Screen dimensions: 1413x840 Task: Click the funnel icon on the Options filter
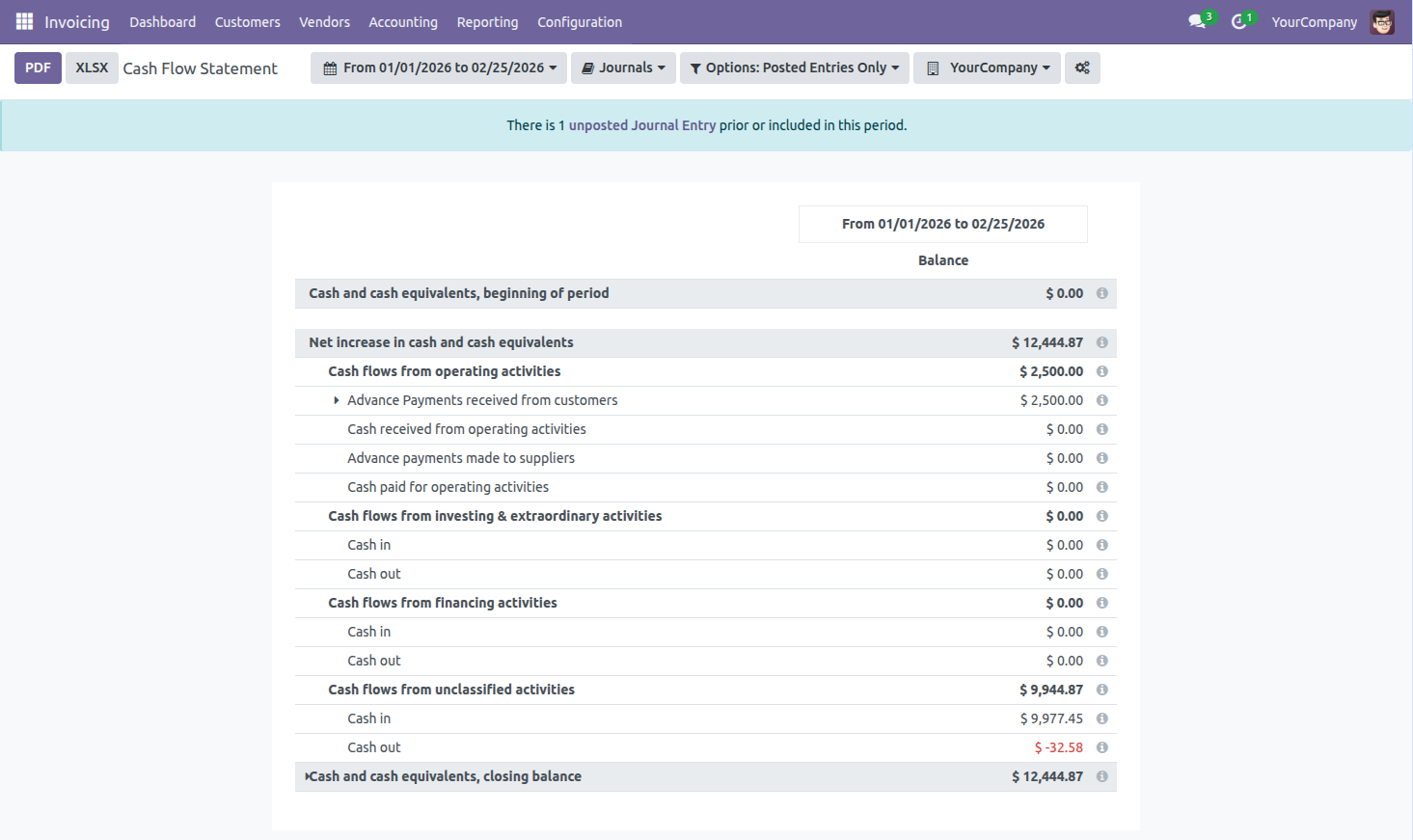694,68
